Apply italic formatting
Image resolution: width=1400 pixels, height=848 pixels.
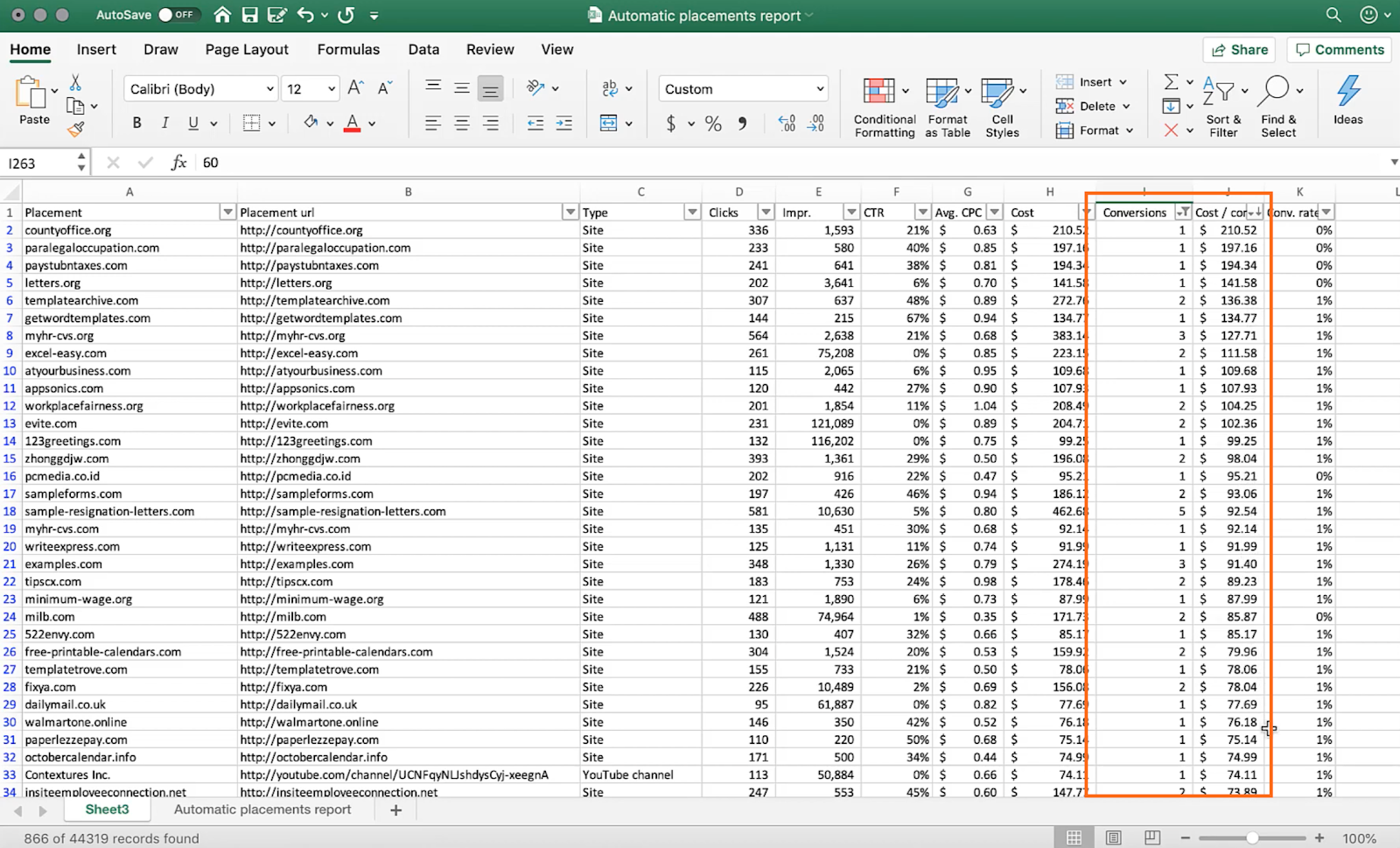coord(164,123)
